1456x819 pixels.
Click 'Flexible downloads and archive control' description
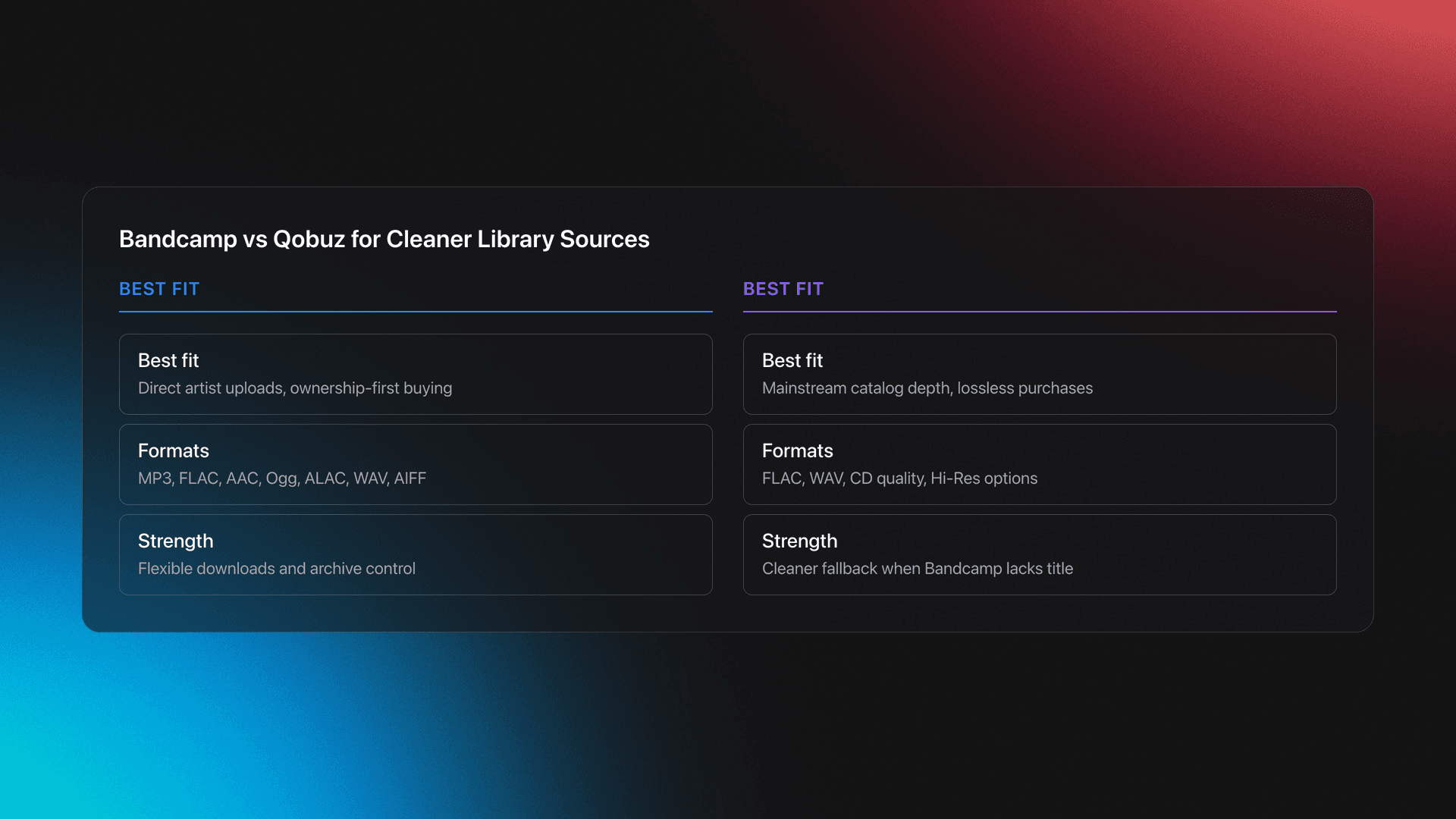(277, 568)
